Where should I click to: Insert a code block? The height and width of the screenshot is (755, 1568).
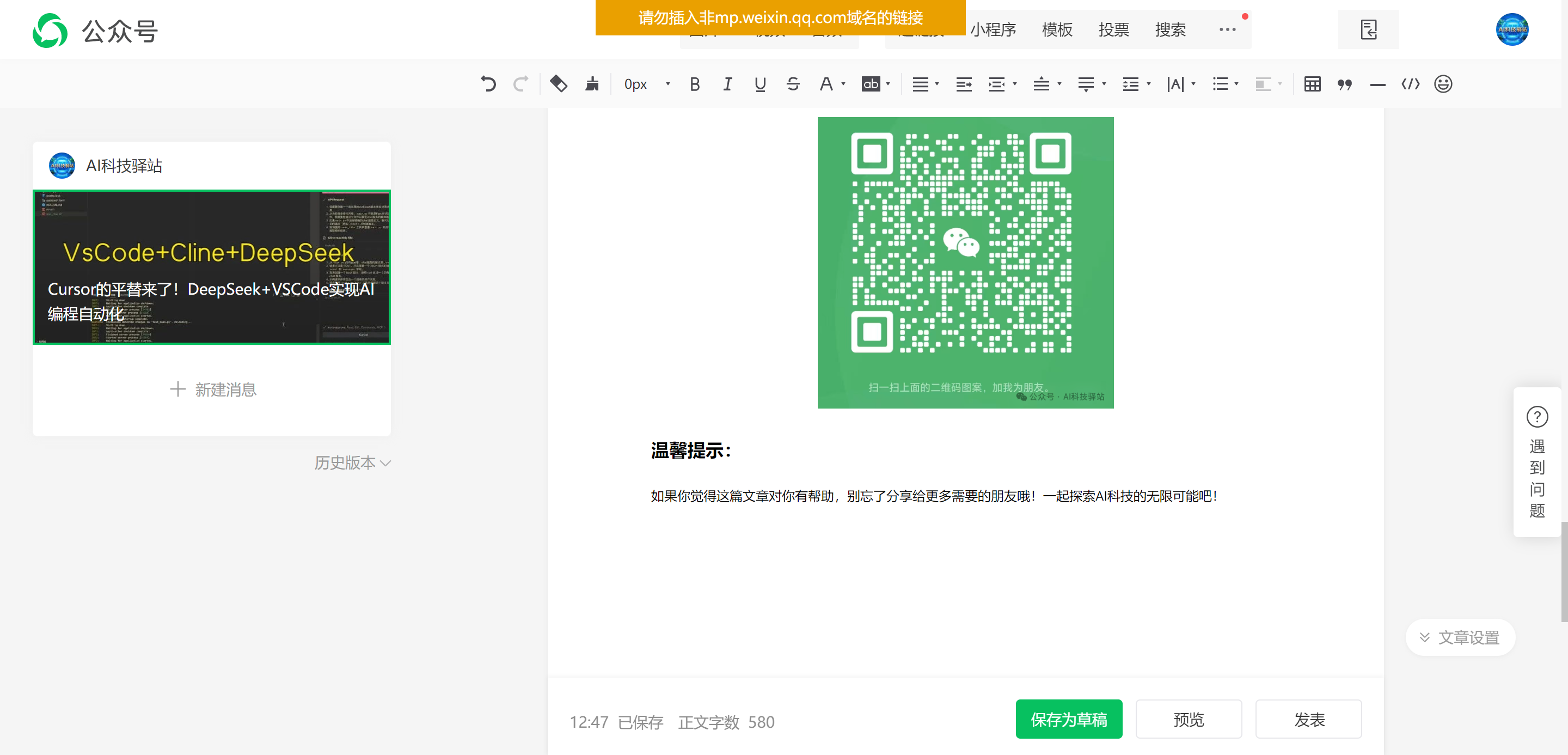(x=1410, y=84)
